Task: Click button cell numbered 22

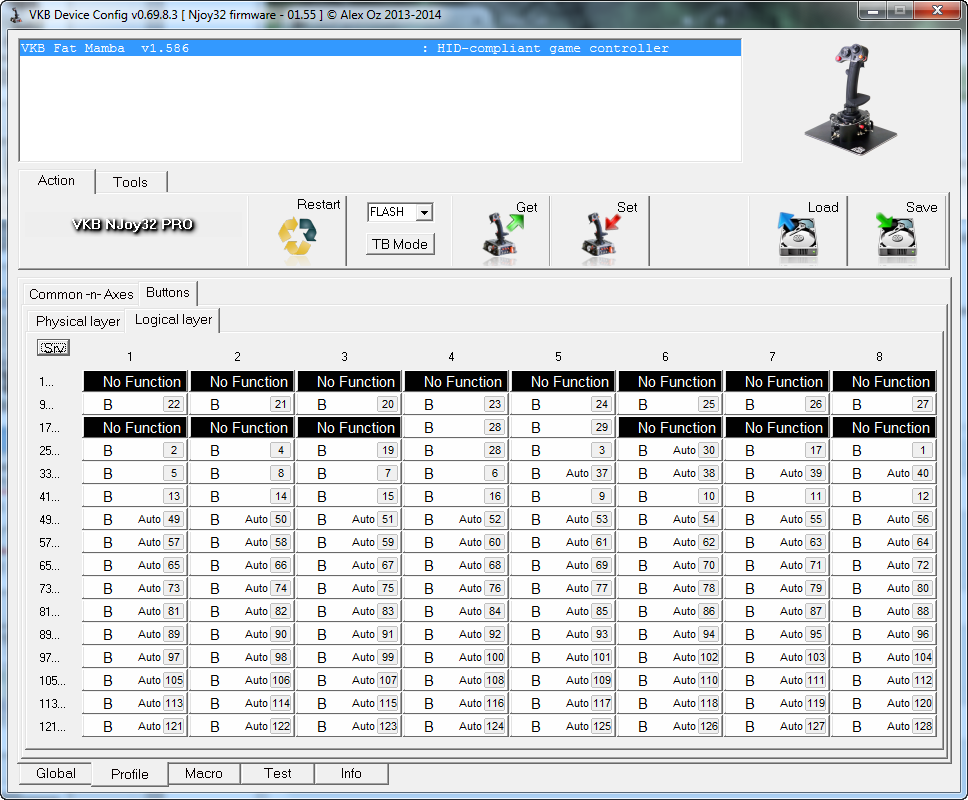Action: click(x=135, y=404)
